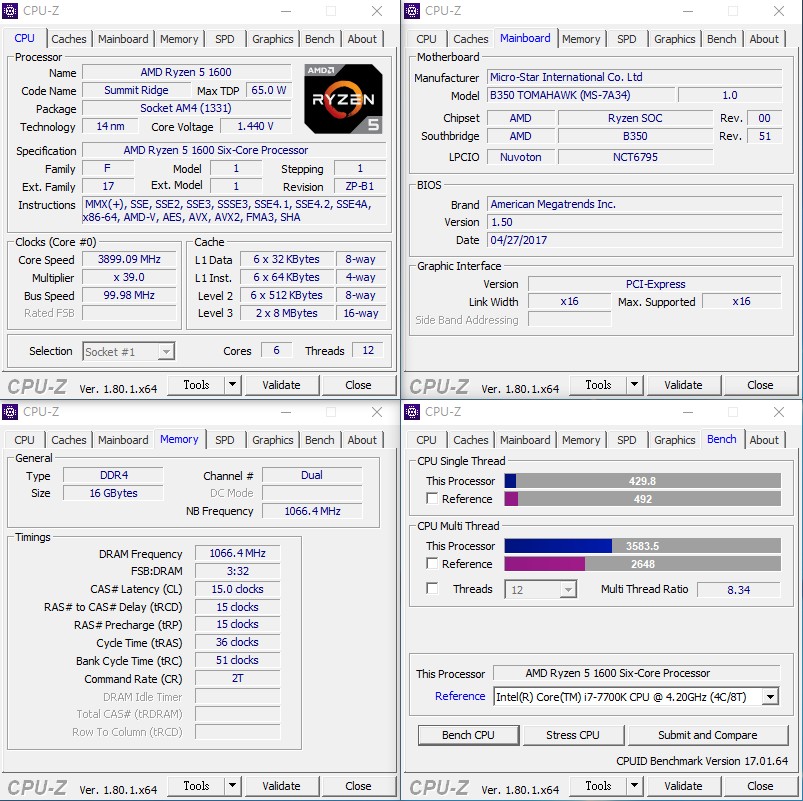Click the CPU-Z title bar icon in the CPU window

(x=11, y=11)
